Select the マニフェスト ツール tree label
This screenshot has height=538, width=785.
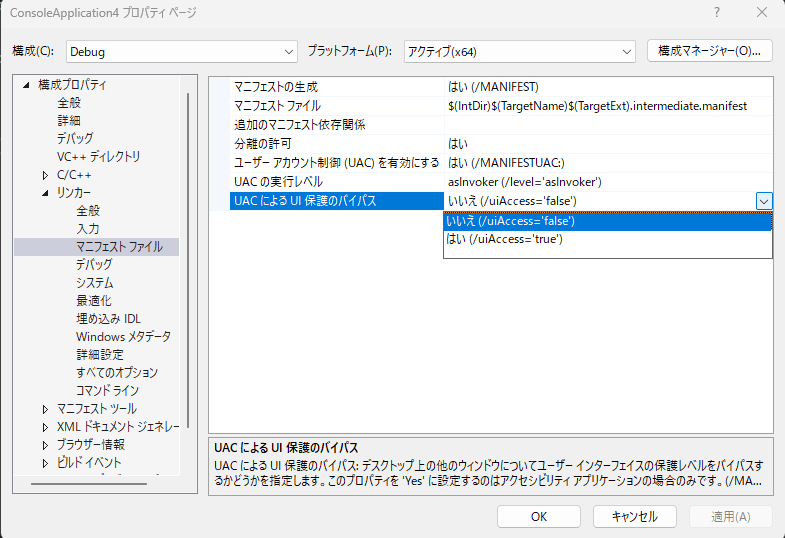97,409
